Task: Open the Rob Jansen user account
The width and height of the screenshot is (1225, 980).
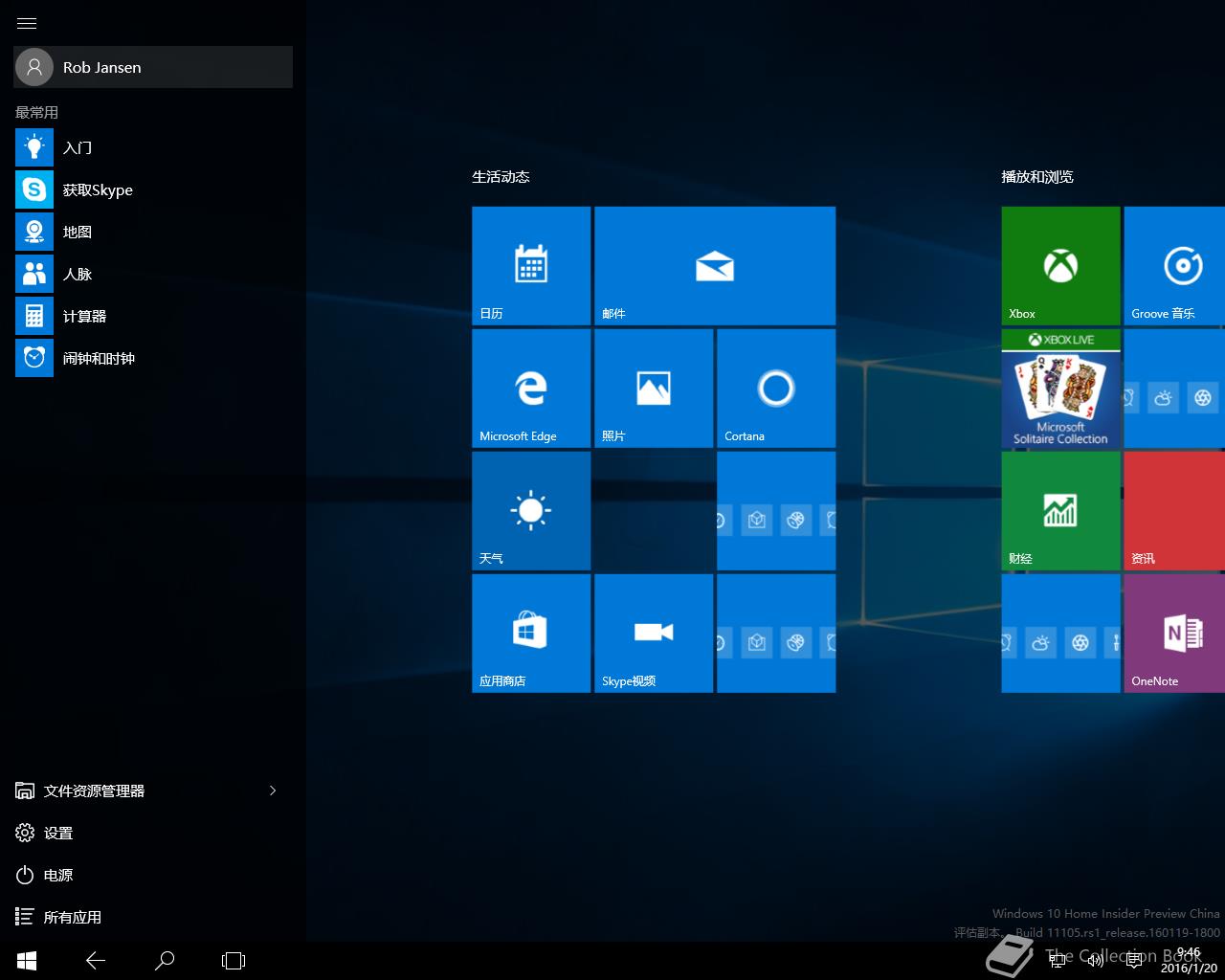Action: [153, 67]
